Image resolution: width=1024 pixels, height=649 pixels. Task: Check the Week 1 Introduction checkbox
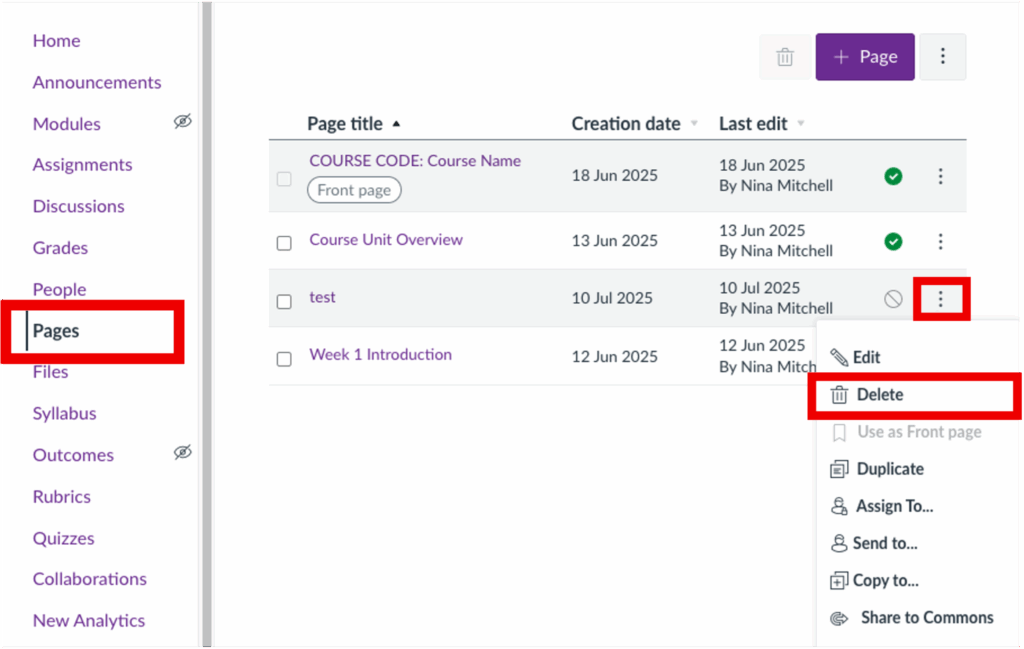284,359
